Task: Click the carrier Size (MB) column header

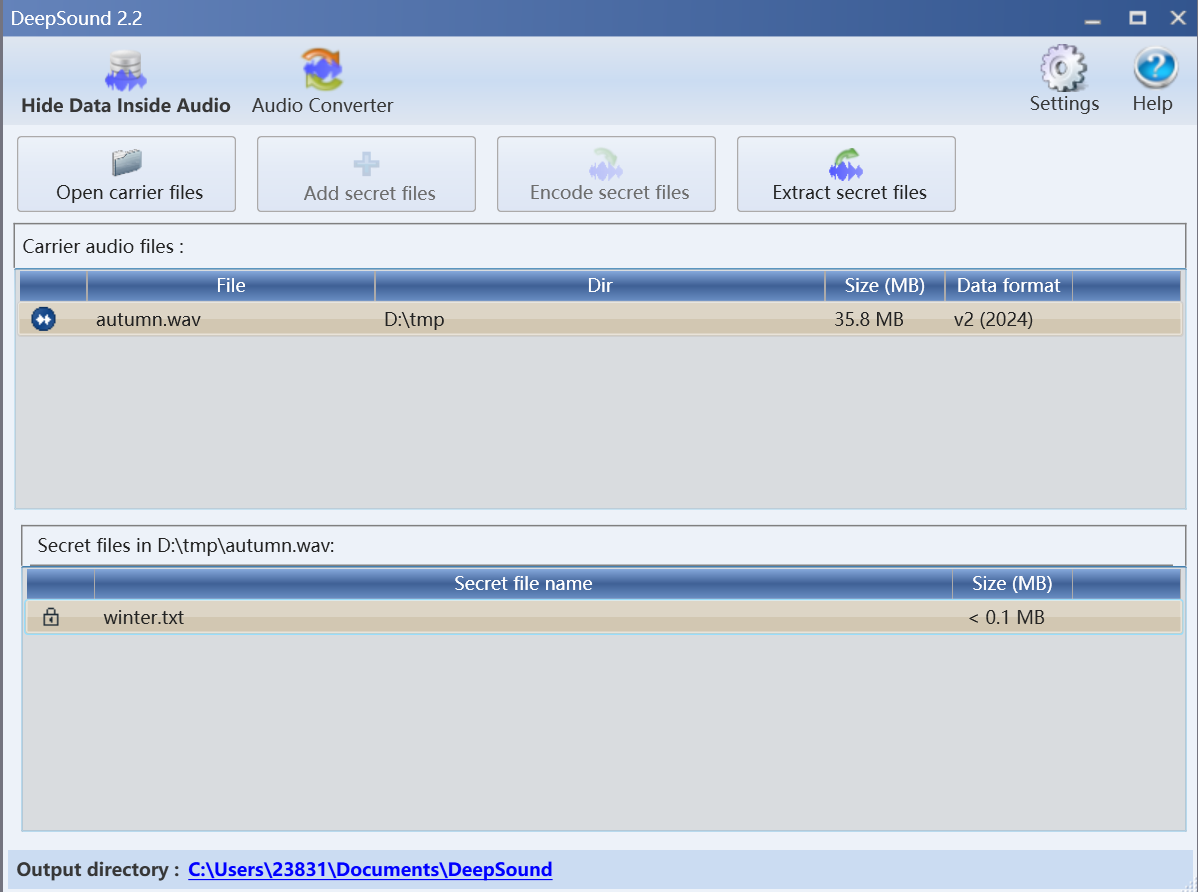Action: [885, 286]
